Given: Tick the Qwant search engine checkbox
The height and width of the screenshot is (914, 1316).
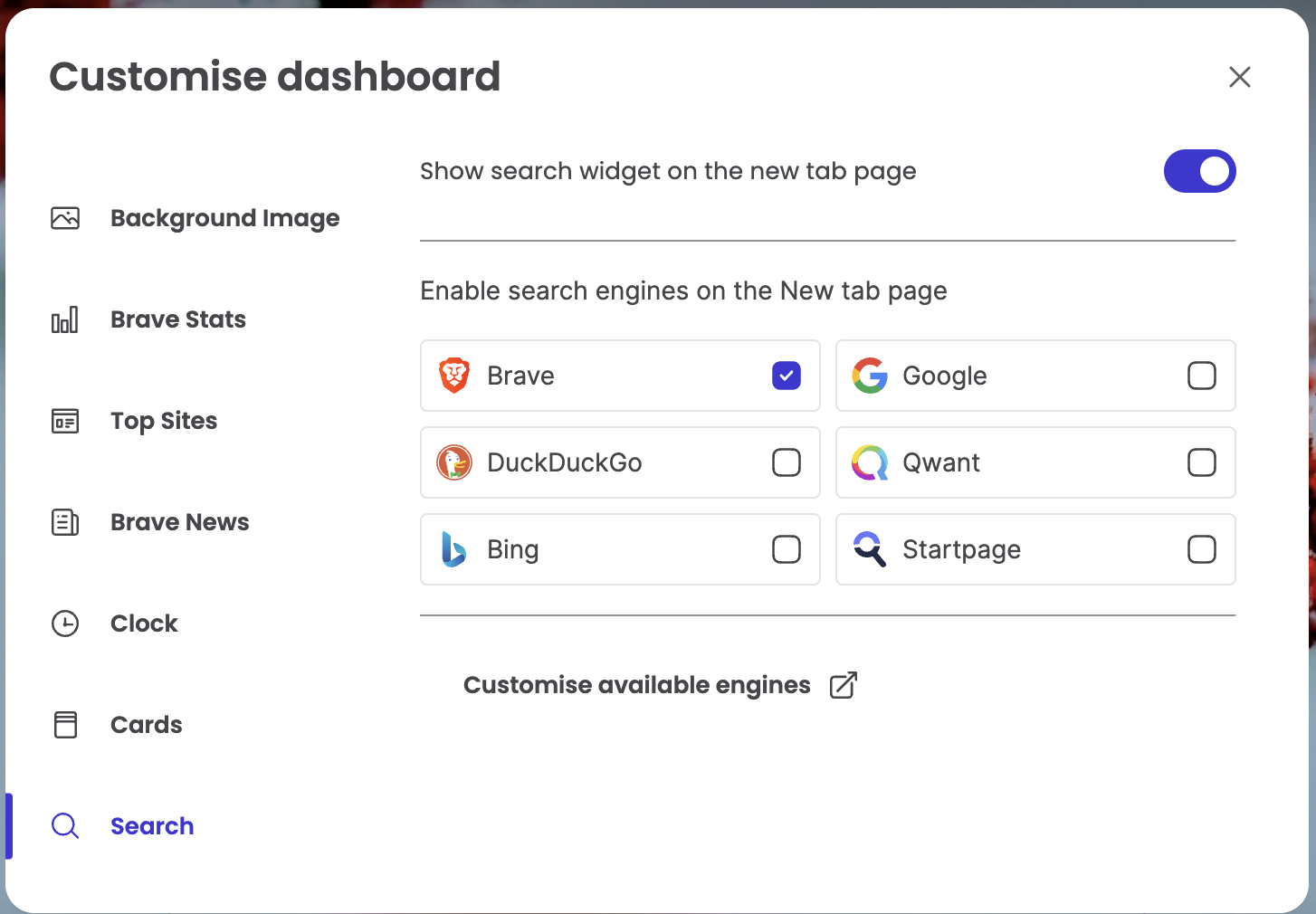Looking at the screenshot, I should [1201, 462].
